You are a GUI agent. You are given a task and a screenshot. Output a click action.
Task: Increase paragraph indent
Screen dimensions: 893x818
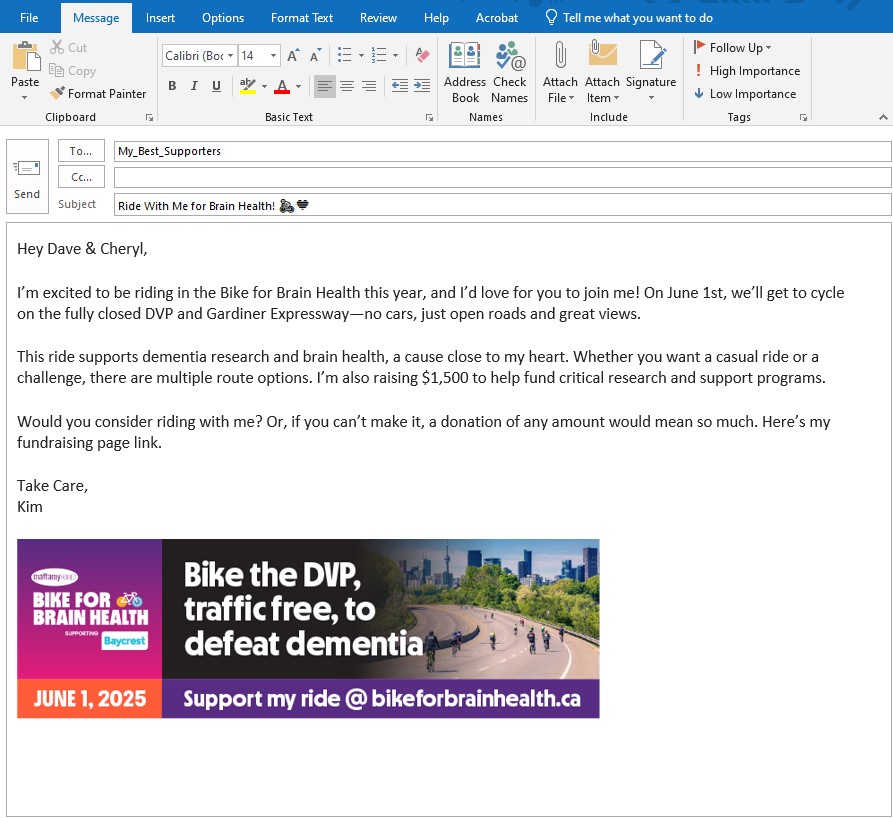tap(422, 86)
